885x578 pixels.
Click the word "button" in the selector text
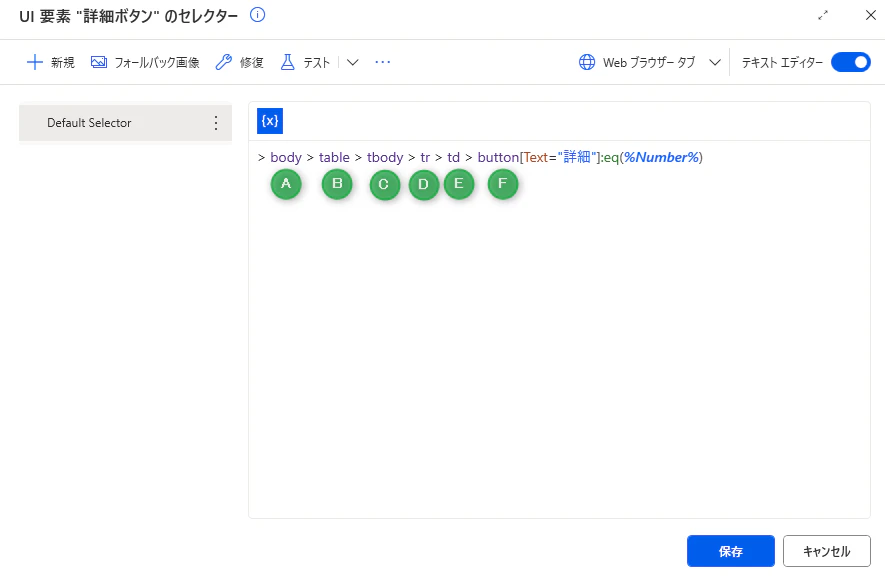click(498, 157)
